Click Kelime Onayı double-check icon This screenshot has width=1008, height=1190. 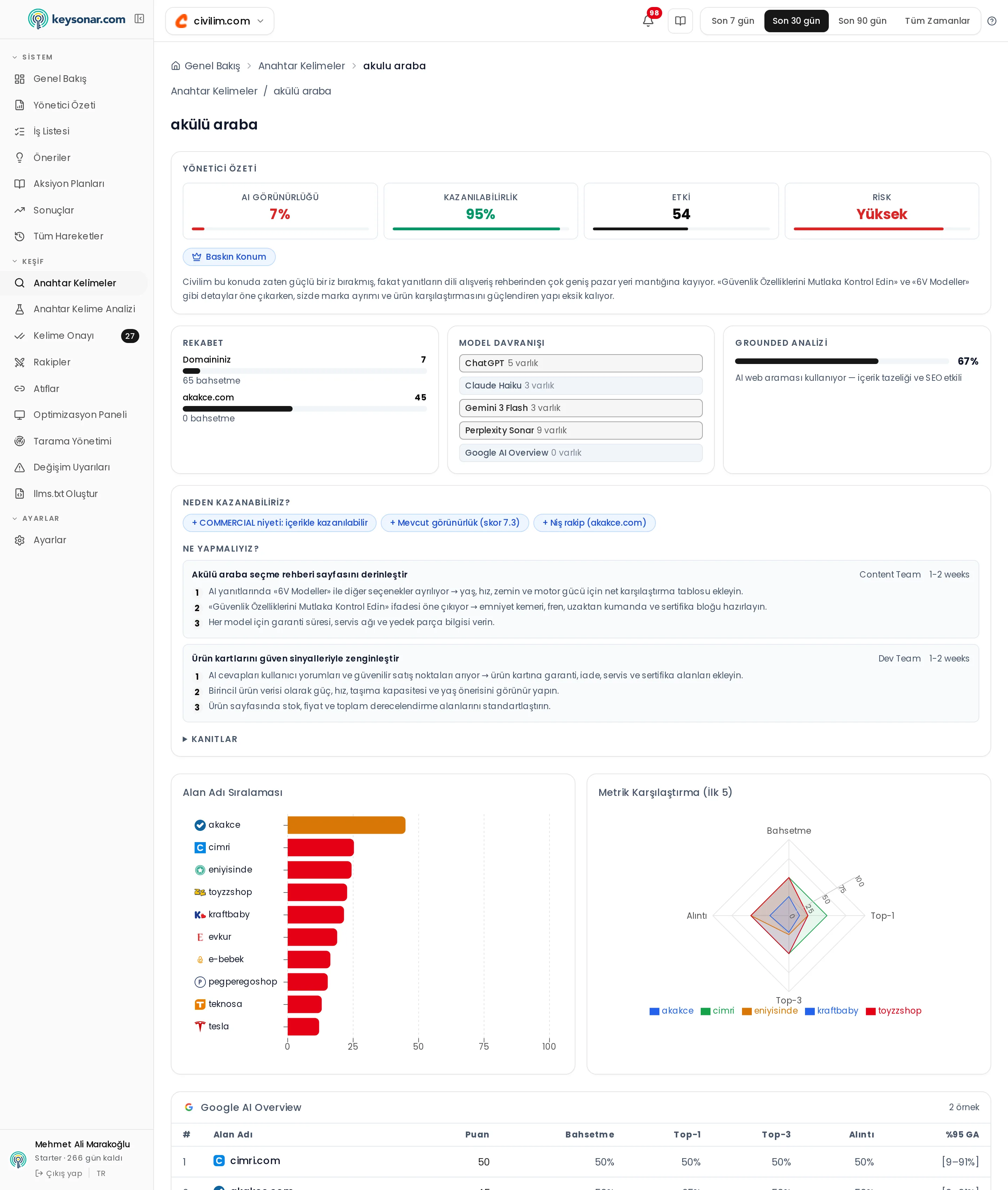(x=20, y=336)
